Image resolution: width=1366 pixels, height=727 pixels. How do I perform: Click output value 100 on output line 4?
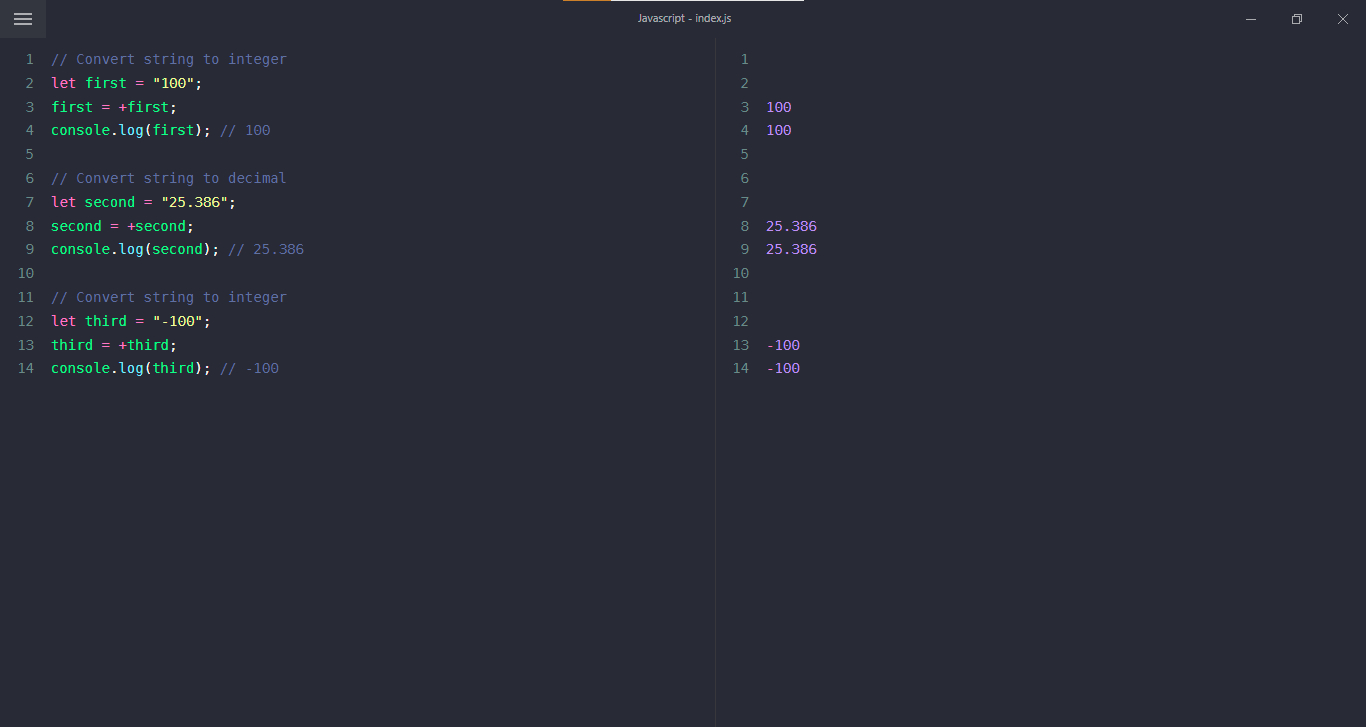(x=779, y=130)
